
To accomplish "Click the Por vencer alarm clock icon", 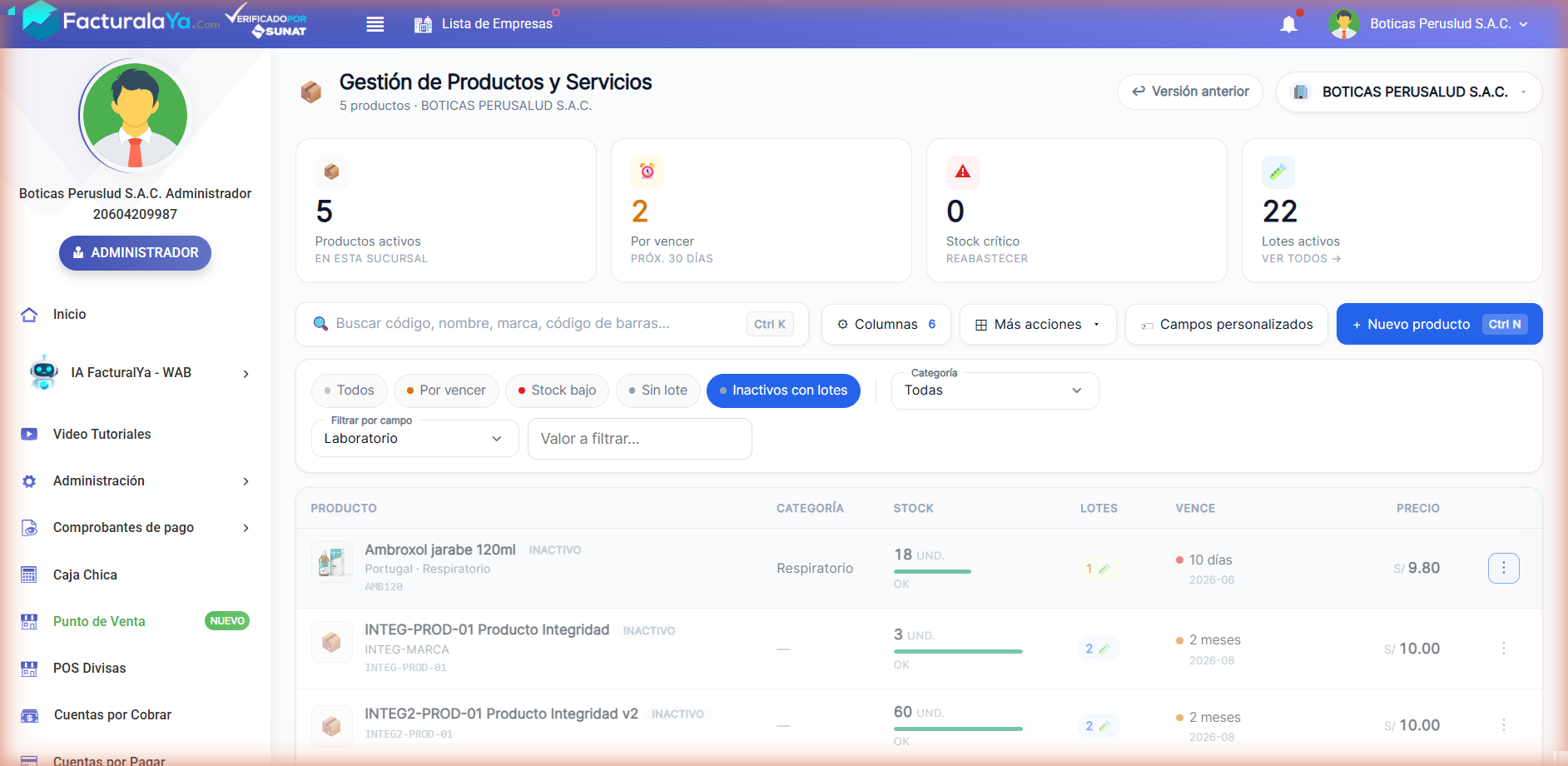I will 647,172.
